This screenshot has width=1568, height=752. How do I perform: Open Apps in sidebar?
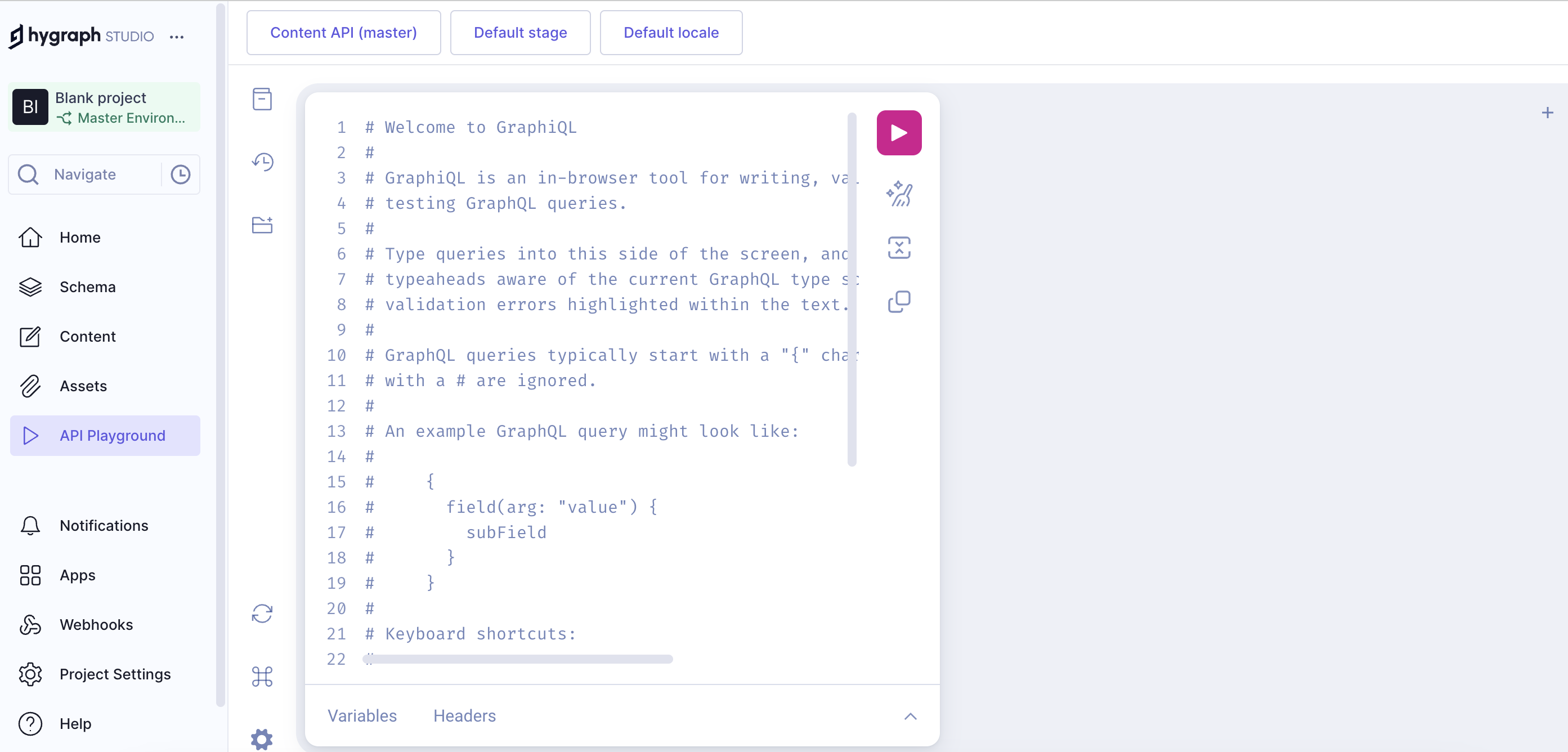pos(105,575)
